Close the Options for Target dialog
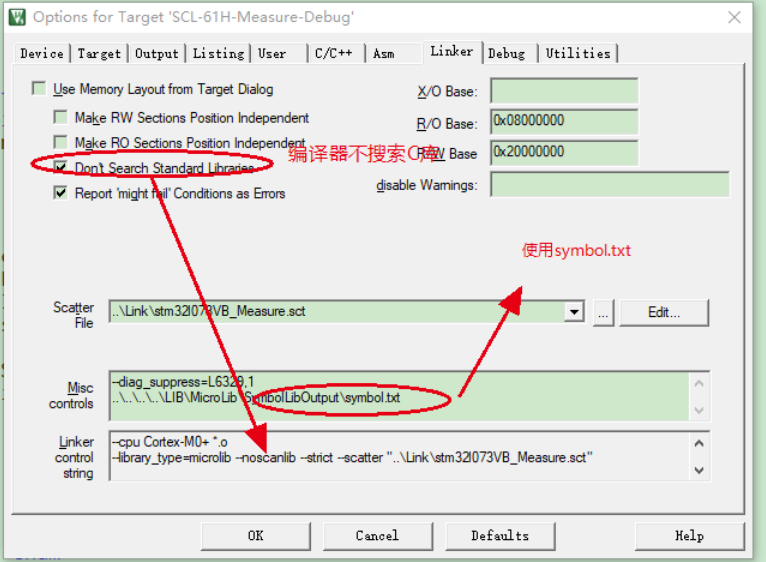766x562 pixels. pyautogui.click(x=734, y=18)
